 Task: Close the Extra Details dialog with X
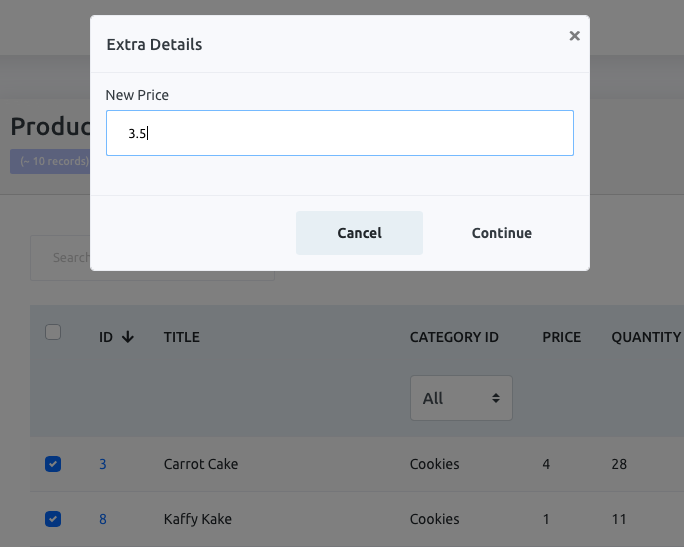coord(574,36)
